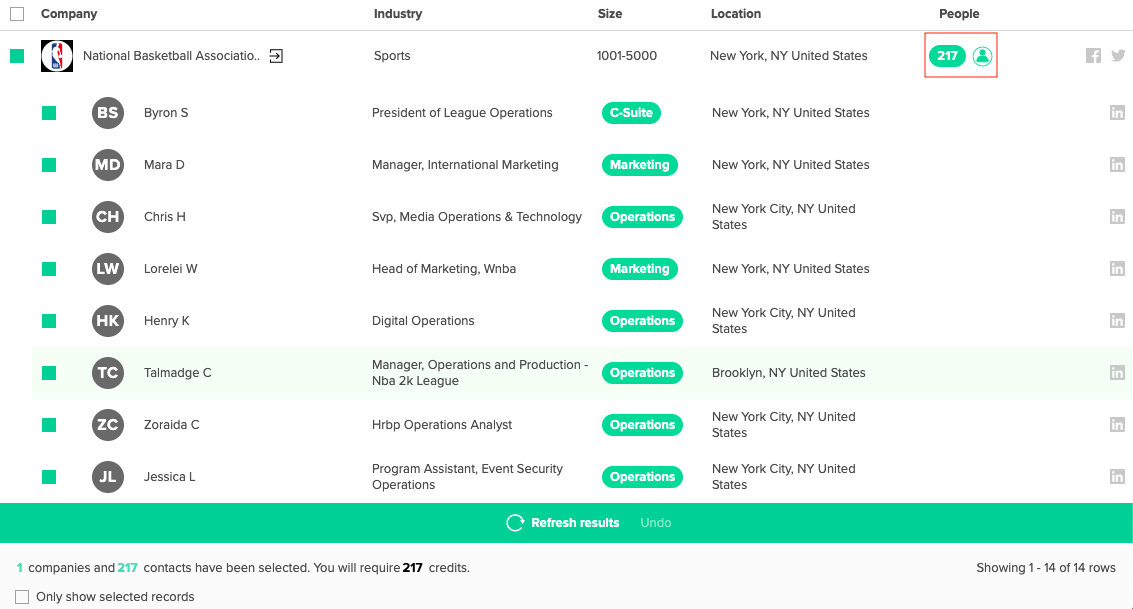Screen dimensions: 1133x609
Task: Click the JL avatar for Jessica L
Action: 108,477
